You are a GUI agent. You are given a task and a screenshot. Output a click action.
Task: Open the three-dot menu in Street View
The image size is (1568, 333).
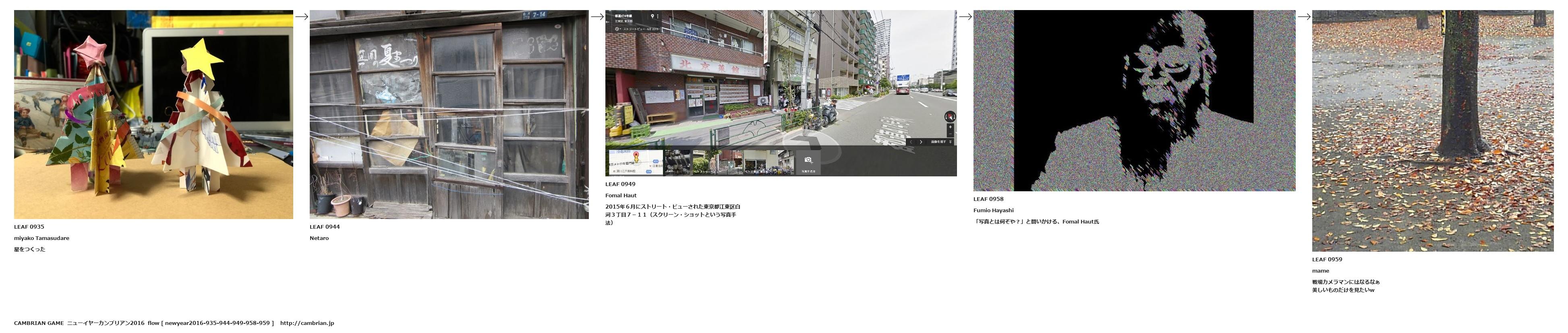[657, 17]
